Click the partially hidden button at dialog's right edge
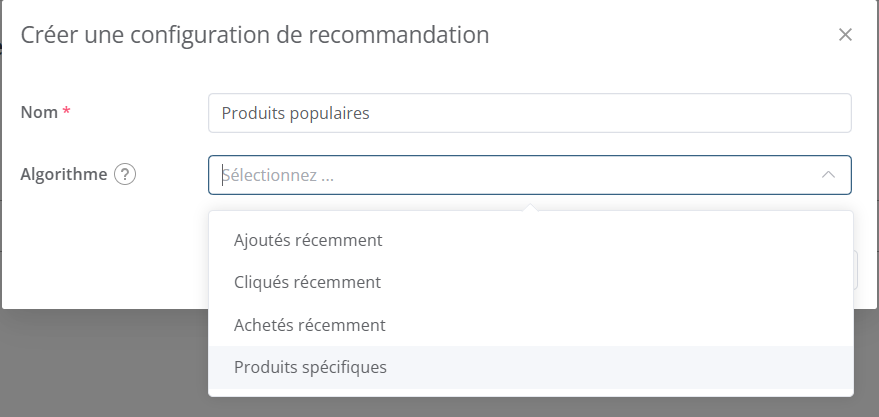 pyautogui.click(x=858, y=270)
